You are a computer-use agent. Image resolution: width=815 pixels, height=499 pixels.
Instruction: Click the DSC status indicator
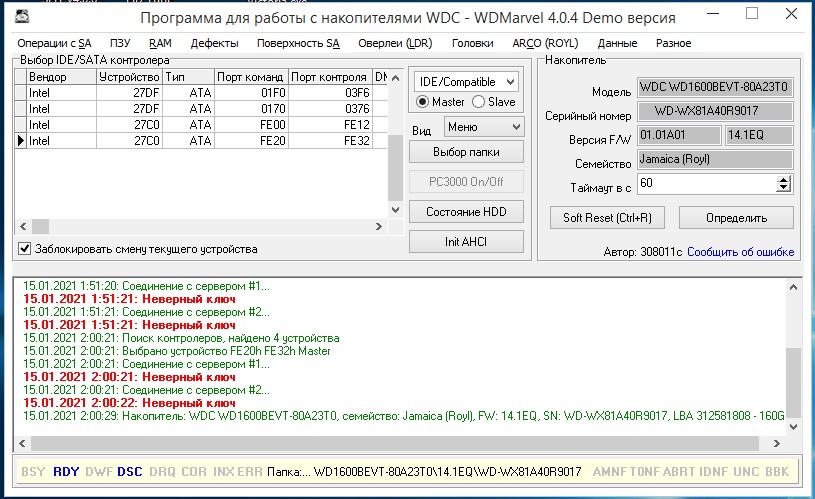pyautogui.click(x=129, y=471)
